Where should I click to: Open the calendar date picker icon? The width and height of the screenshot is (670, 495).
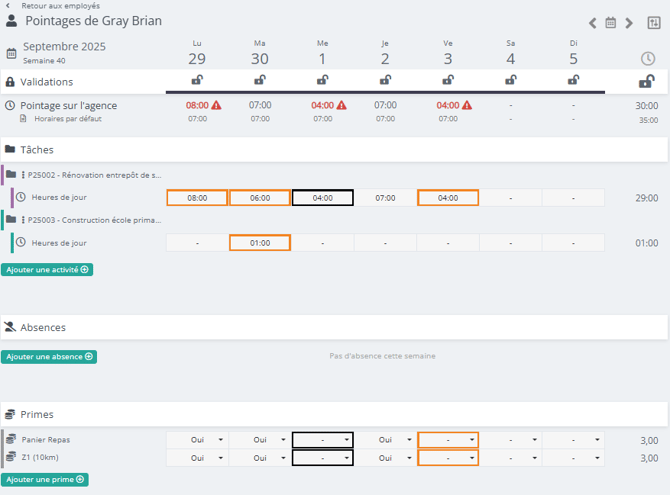tap(611, 23)
